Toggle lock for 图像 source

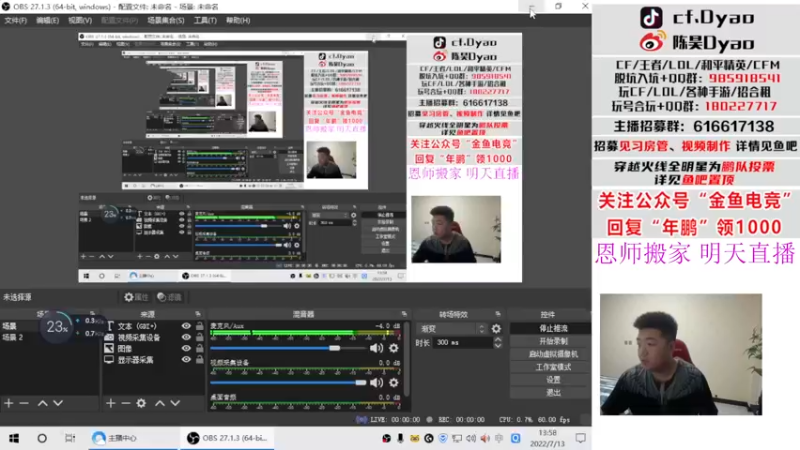coord(199,348)
